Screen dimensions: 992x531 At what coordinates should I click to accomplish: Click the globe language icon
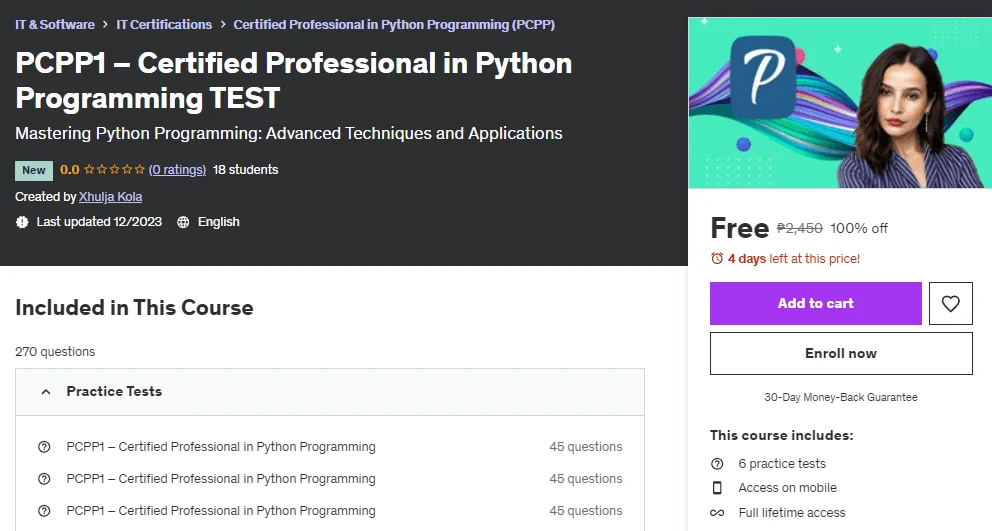[x=183, y=222]
